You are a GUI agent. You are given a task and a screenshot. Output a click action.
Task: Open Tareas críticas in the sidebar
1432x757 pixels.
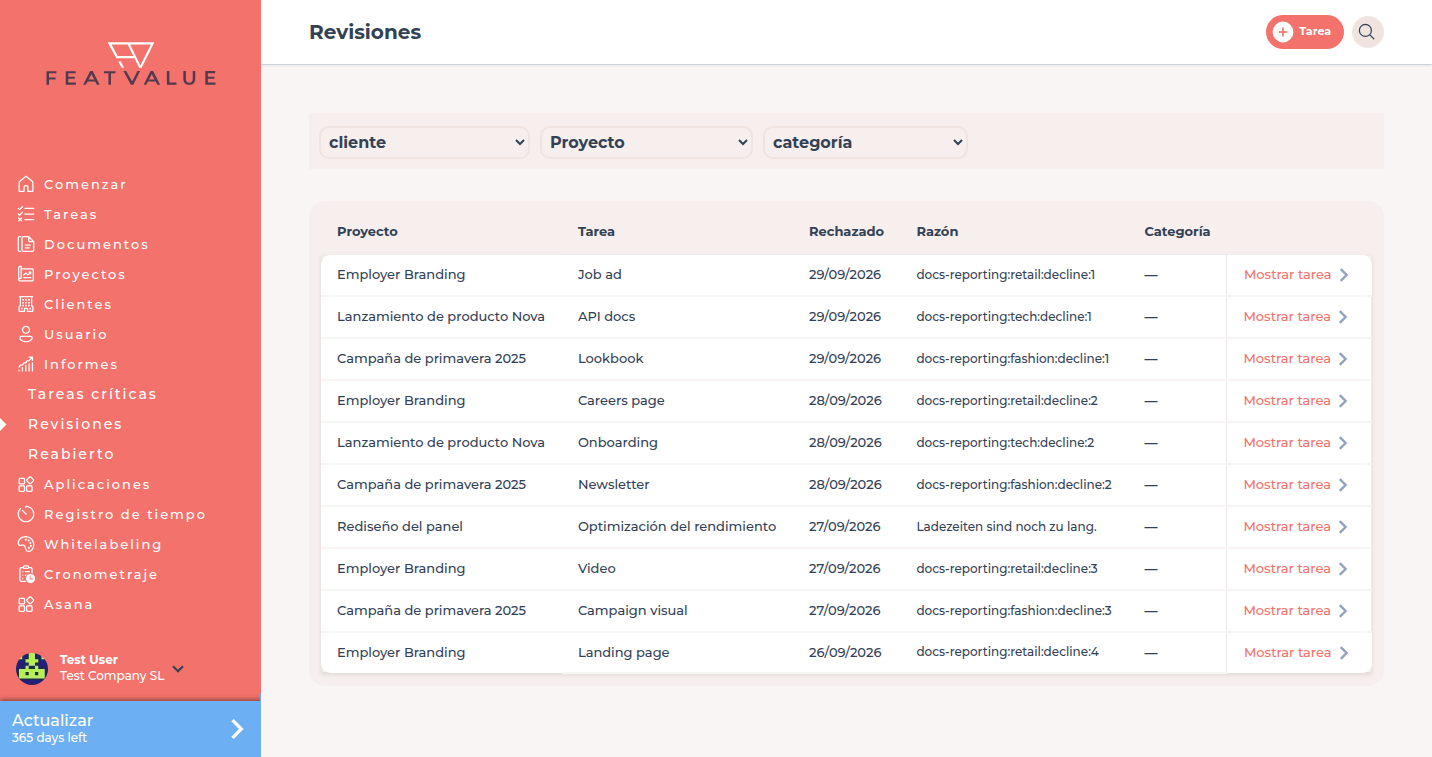point(92,394)
